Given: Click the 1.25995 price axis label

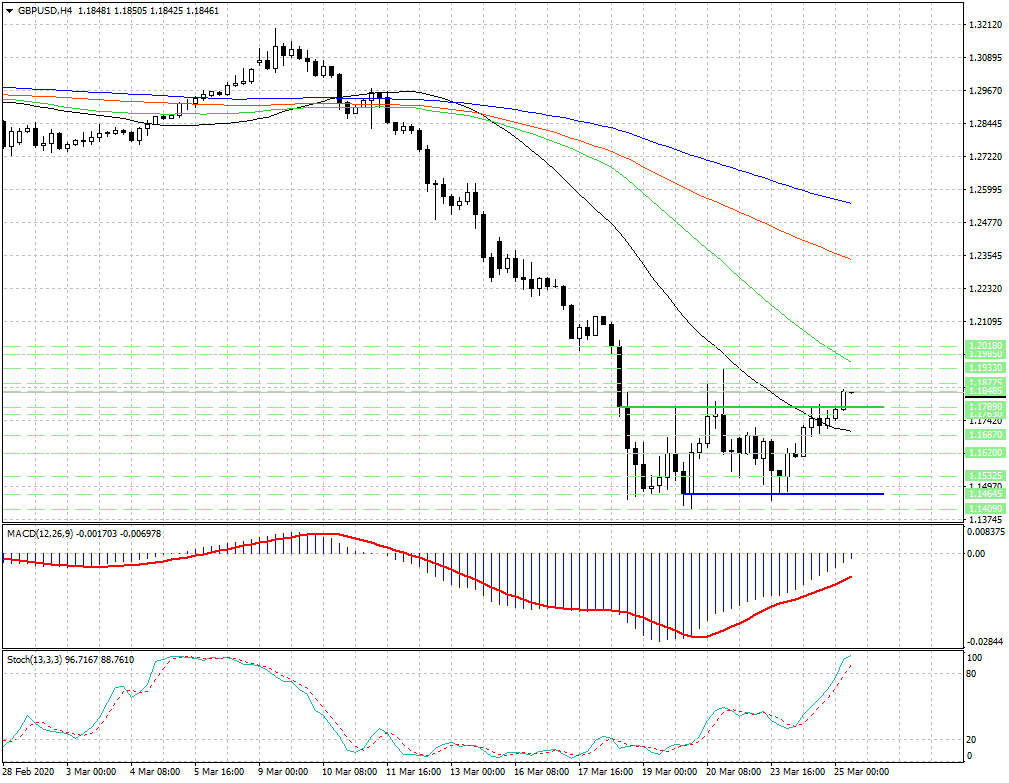Looking at the screenshot, I should pos(985,190).
